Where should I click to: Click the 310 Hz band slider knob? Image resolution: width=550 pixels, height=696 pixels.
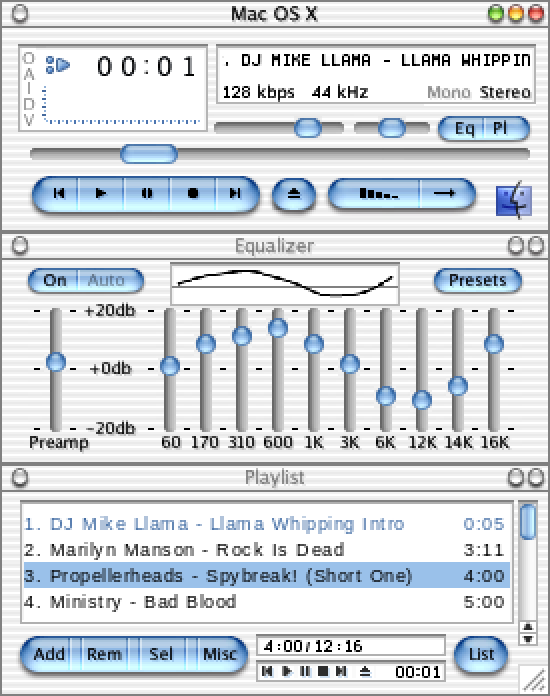242,336
